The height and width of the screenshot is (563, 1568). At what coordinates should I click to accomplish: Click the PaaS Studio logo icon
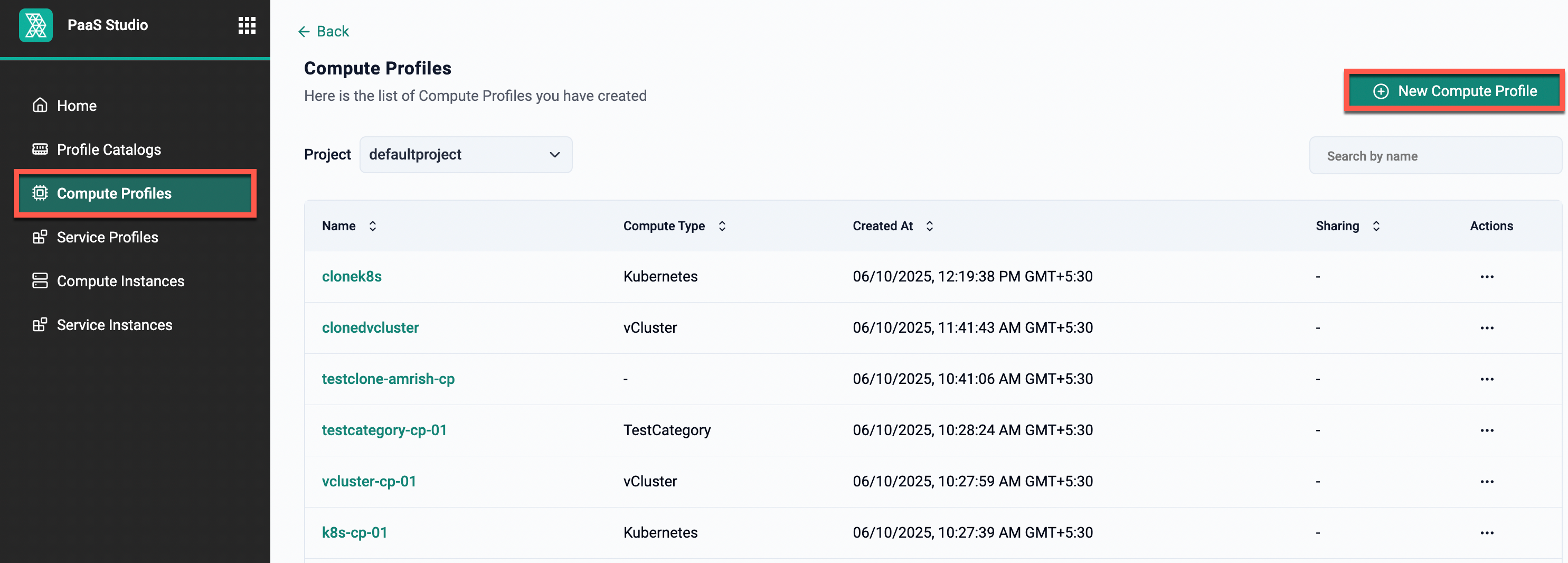tap(36, 25)
